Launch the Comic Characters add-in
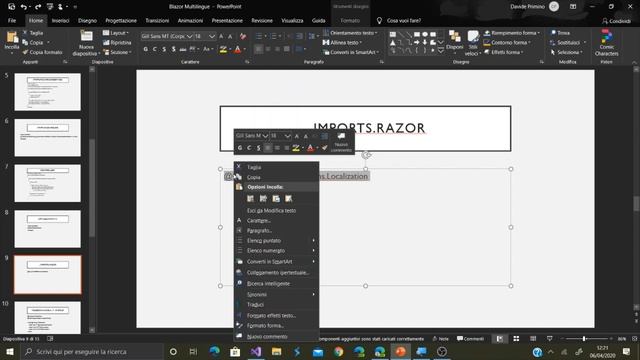 tap(607, 43)
